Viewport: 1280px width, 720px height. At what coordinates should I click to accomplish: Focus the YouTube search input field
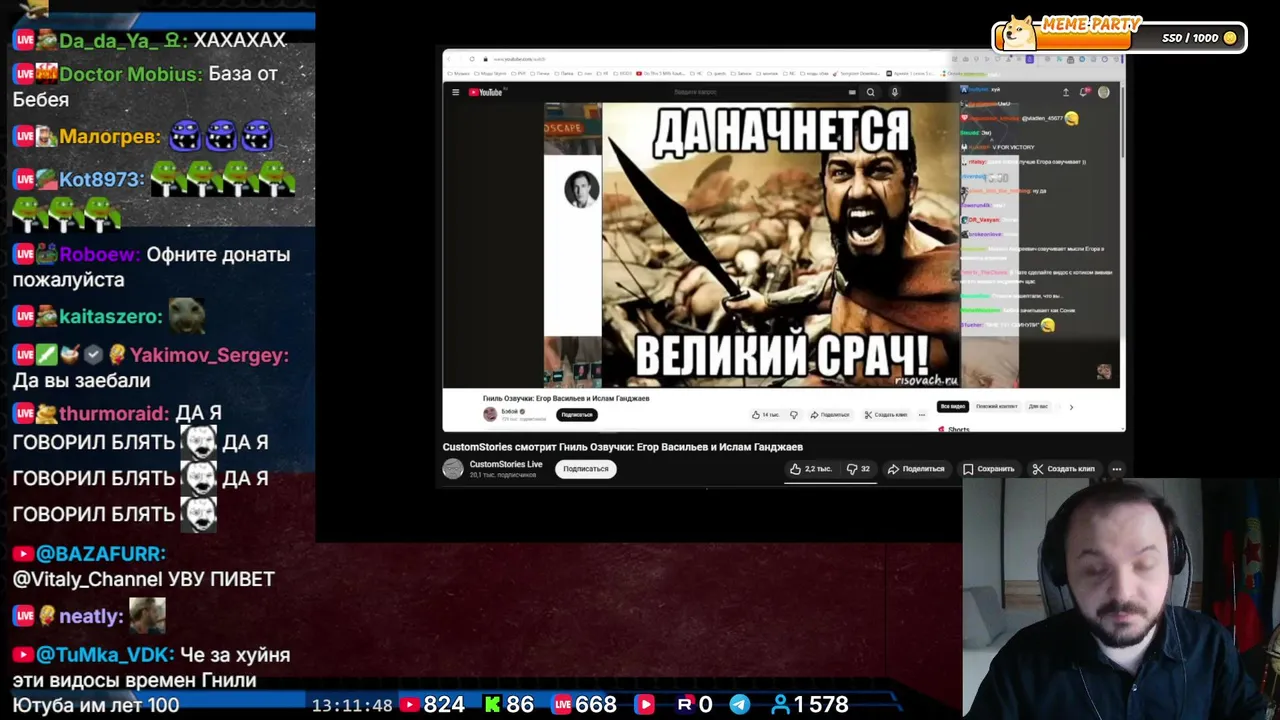point(760,92)
